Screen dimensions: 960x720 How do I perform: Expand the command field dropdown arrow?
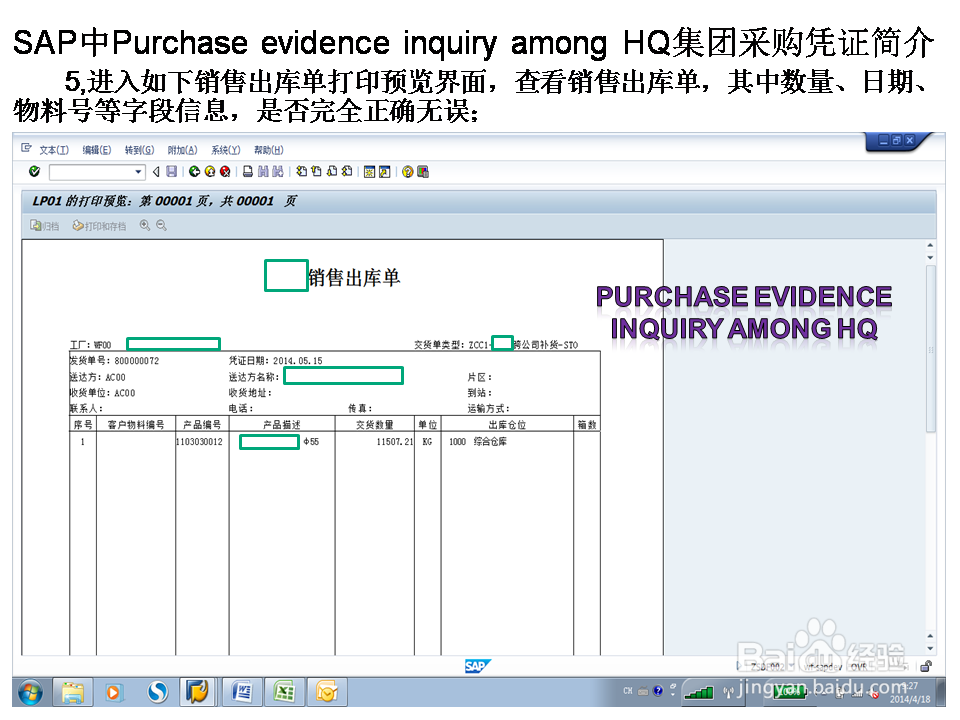point(139,171)
